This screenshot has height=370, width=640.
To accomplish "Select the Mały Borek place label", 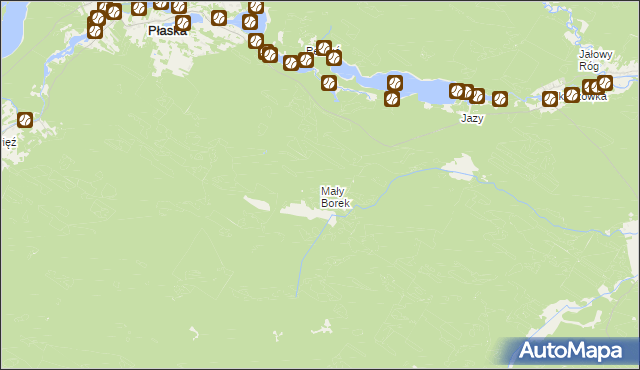I will click(x=335, y=197).
